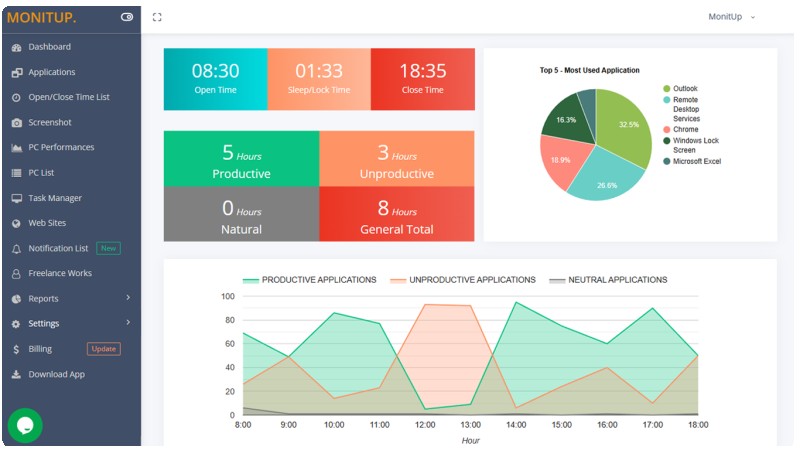Toggle the Unproductive Applications legend series
The height and width of the screenshot is (450, 800).
pos(463,280)
